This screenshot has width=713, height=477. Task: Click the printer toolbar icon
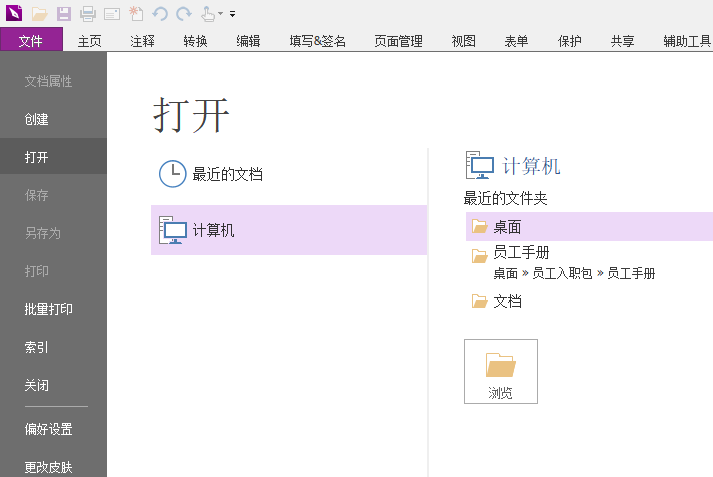88,14
